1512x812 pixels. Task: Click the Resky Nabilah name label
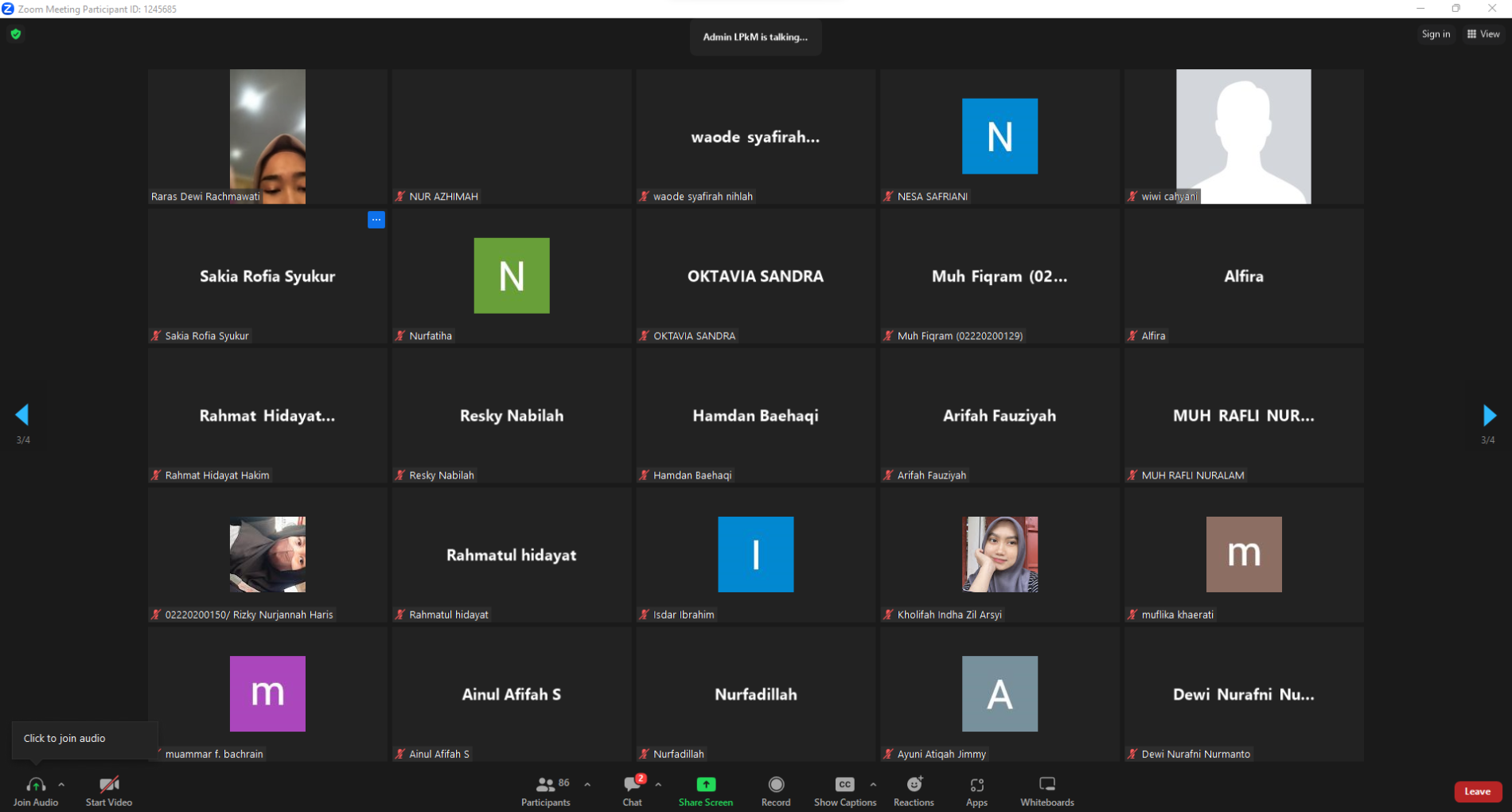[x=442, y=475]
